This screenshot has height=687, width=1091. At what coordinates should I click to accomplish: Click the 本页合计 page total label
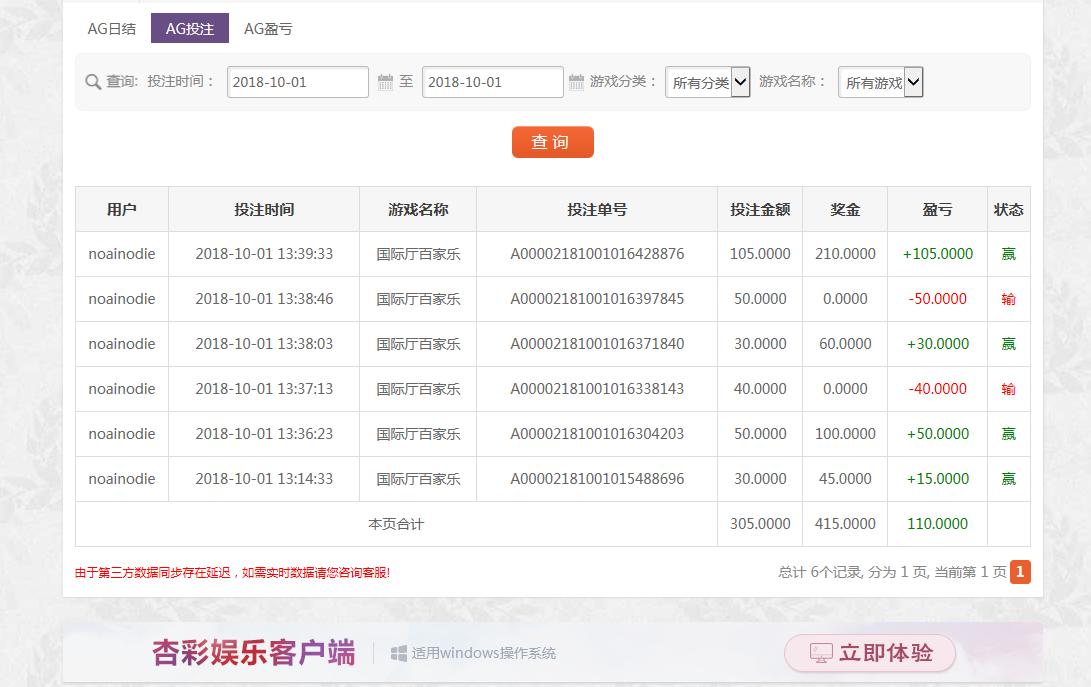[x=396, y=524]
